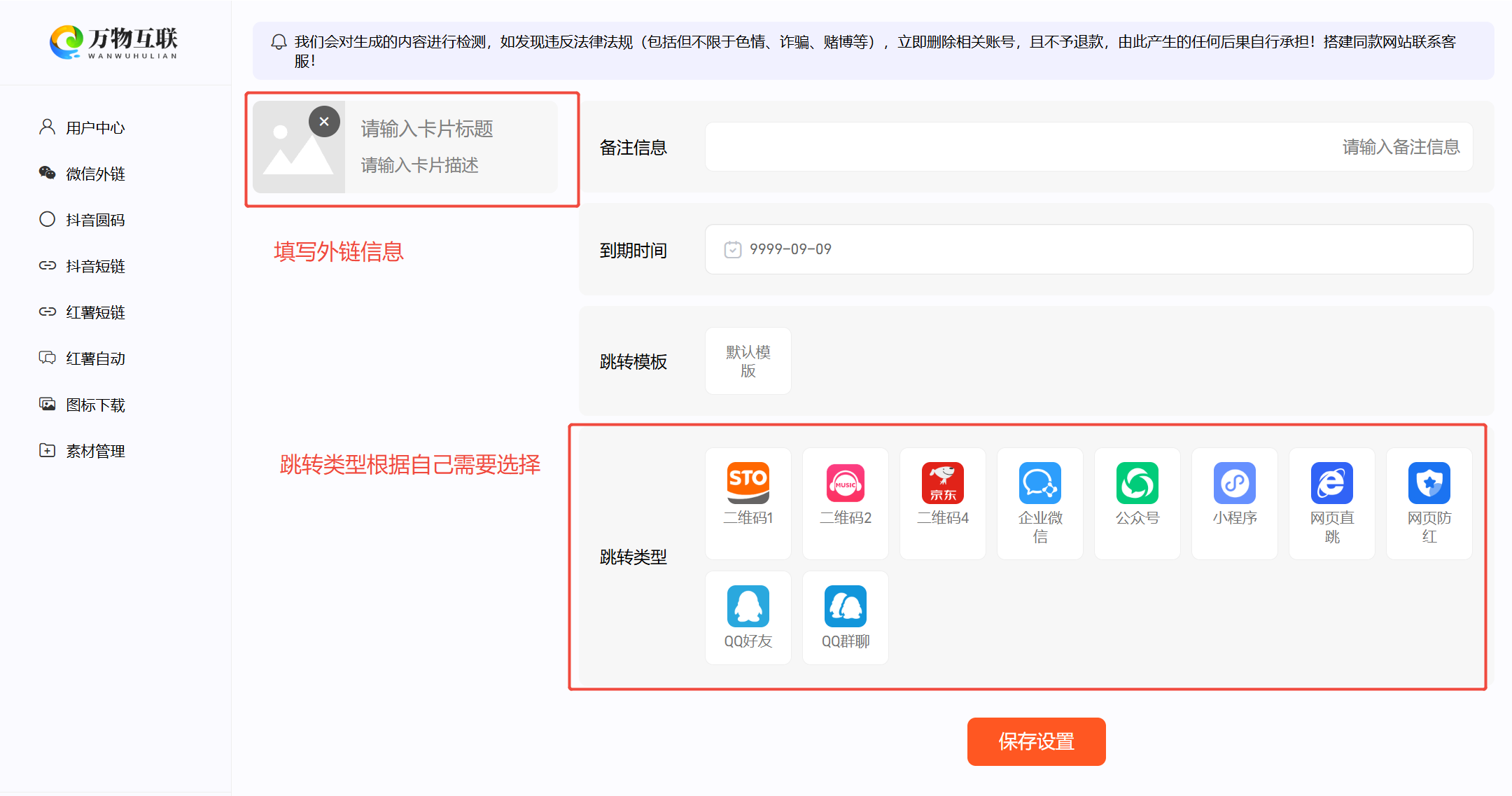Viewport: 1512px width, 796px height.
Task: Choose the QQ好友 jump type
Action: [x=748, y=617]
